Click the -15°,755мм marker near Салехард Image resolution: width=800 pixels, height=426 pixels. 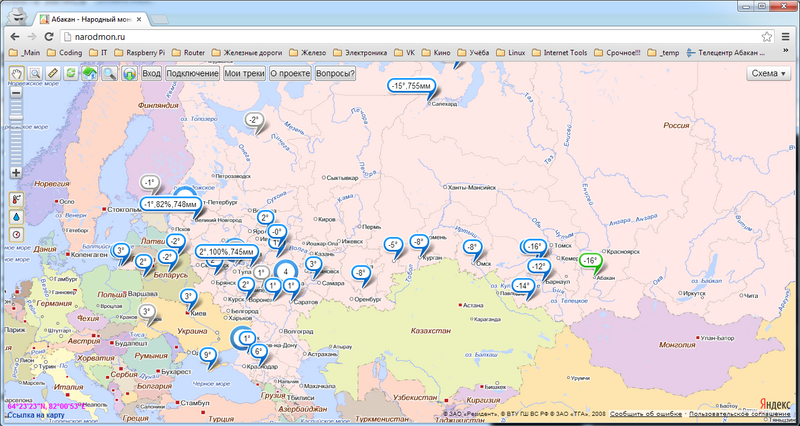pos(412,86)
